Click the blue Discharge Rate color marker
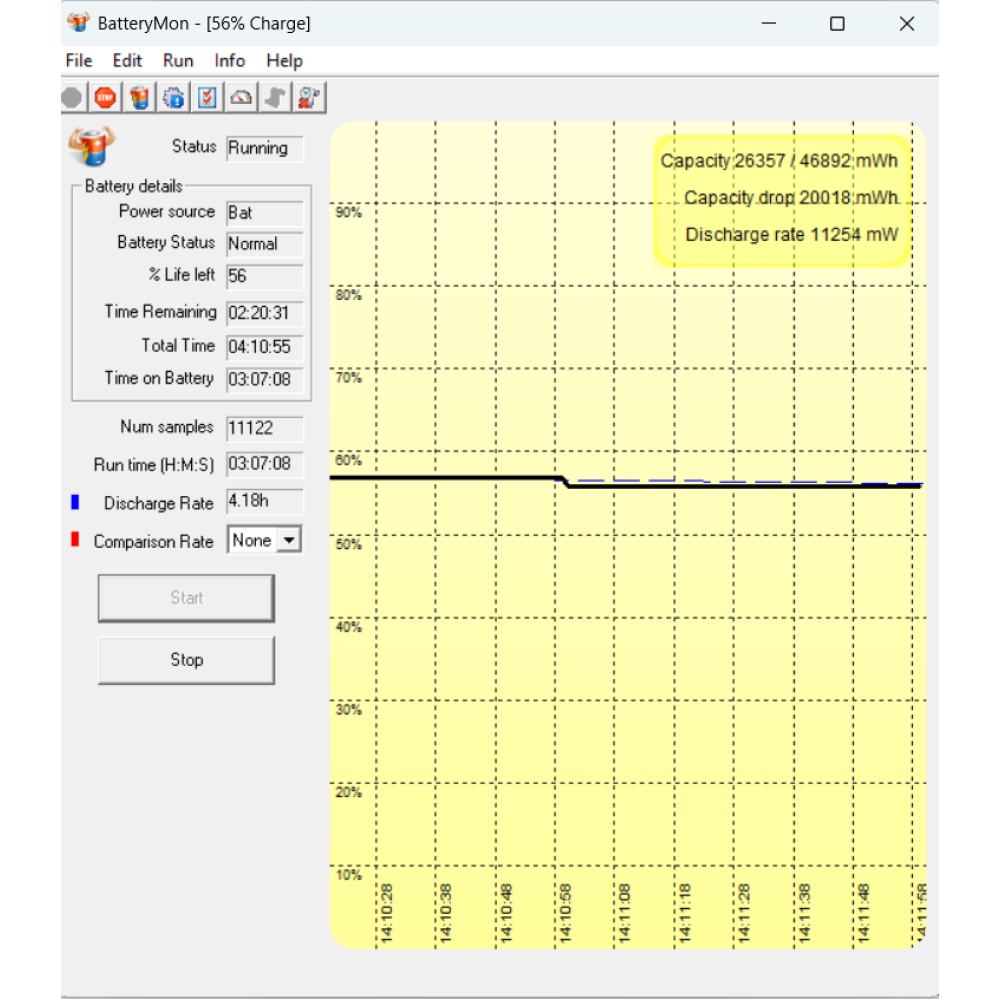The width and height of the screenshot is (1000, 1000). point(75,503)
